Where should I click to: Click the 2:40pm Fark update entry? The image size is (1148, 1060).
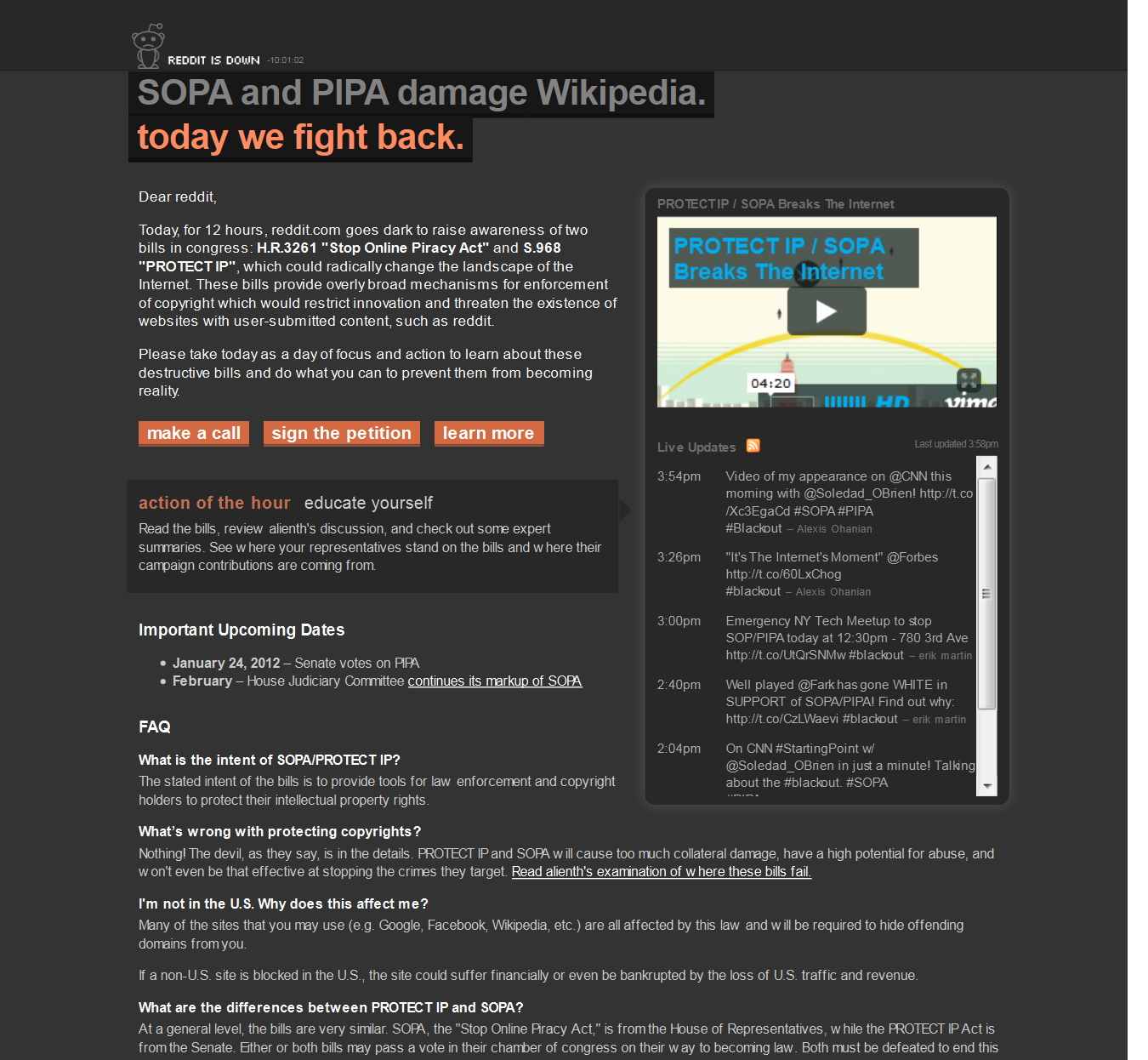pyautogui.click(x=816, y=702)
